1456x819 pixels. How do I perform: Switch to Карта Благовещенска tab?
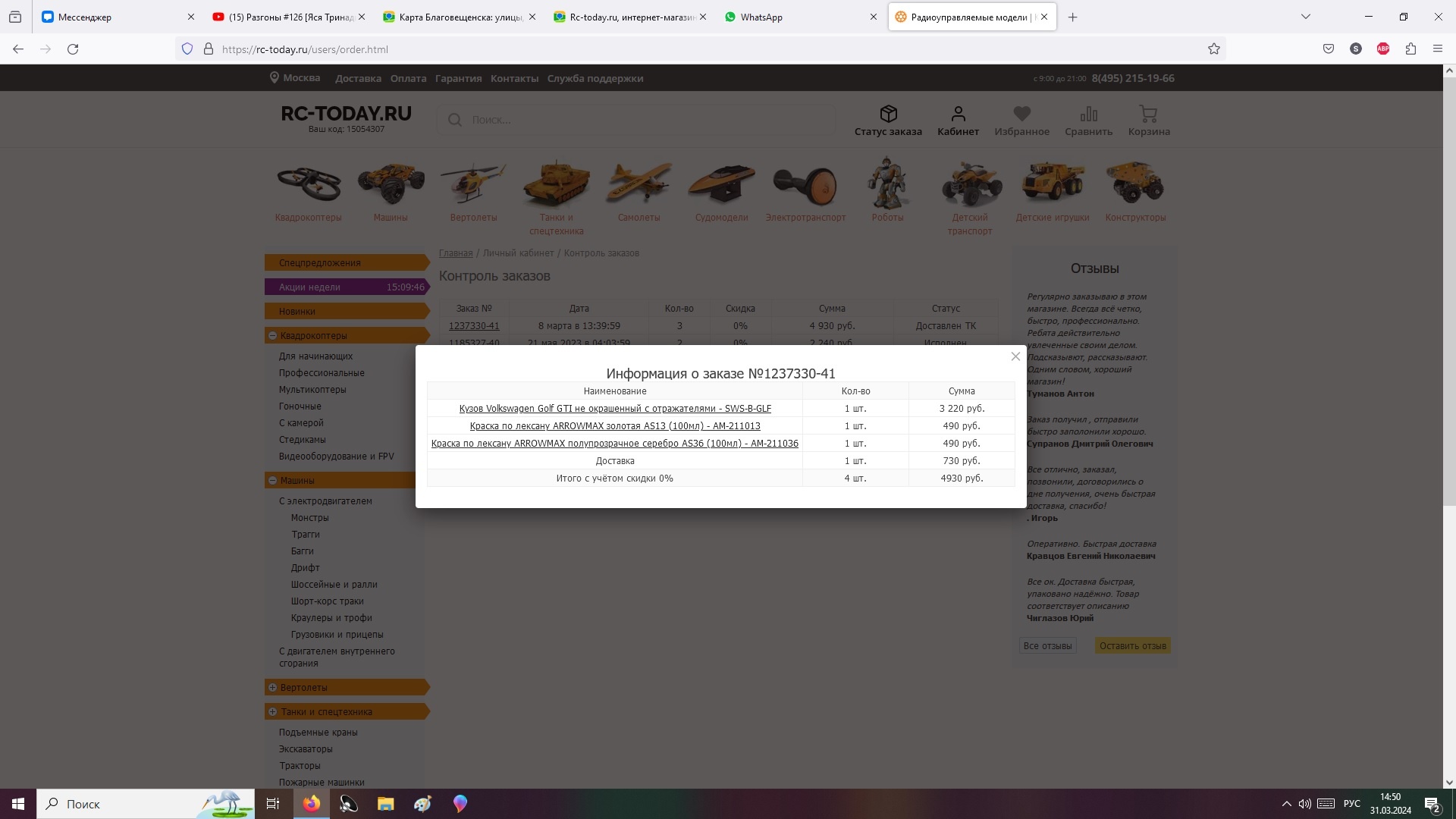[459, 17]
